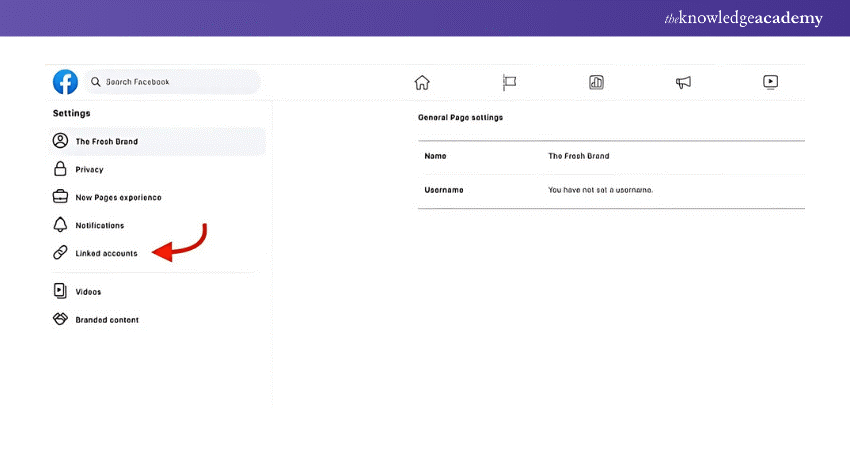The height and width of the screenshot is (450, 850).
Task: Click the Username row to set username
Action: [610, 189]
